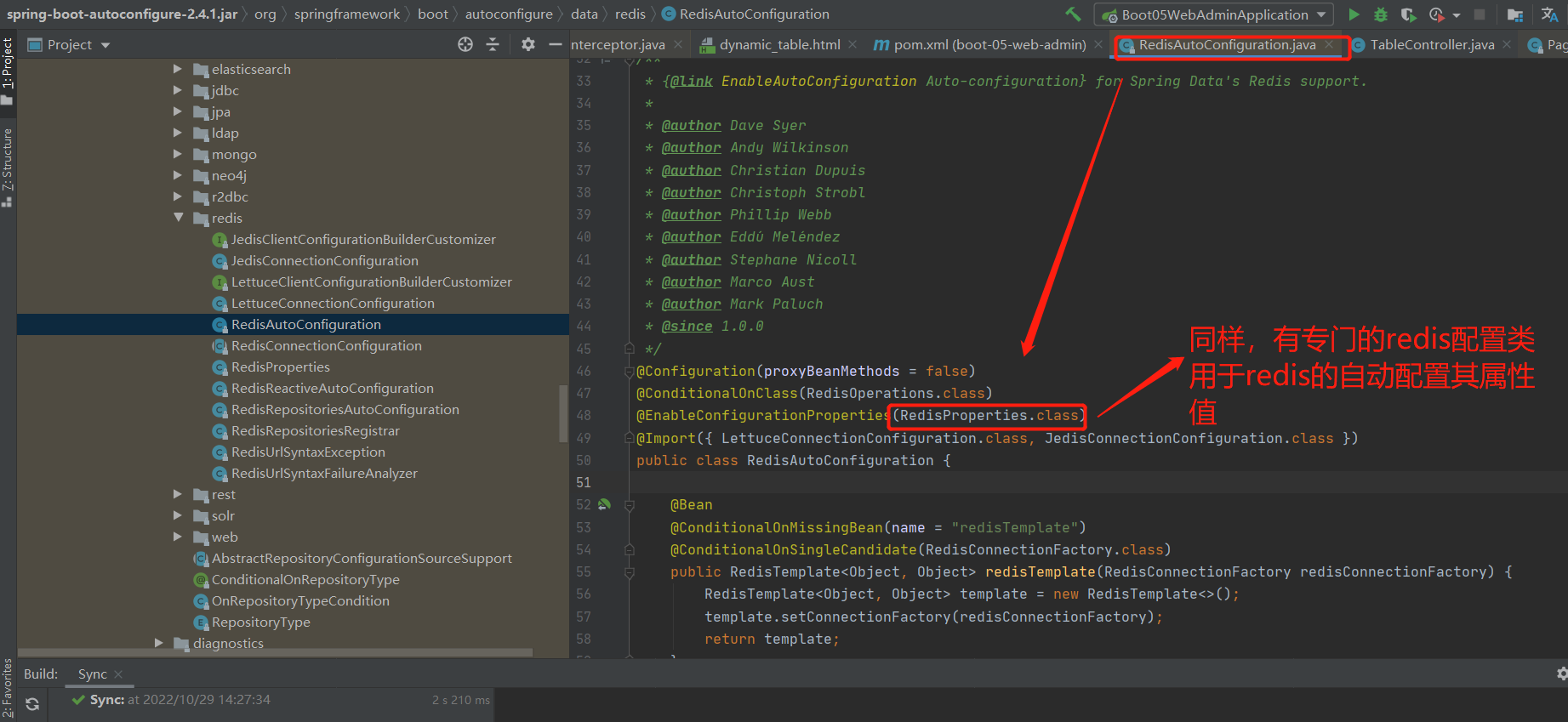This screenshot has height=722, width=1568.
Task: Click the bean gutter icon on line 52
Action: 604,504
